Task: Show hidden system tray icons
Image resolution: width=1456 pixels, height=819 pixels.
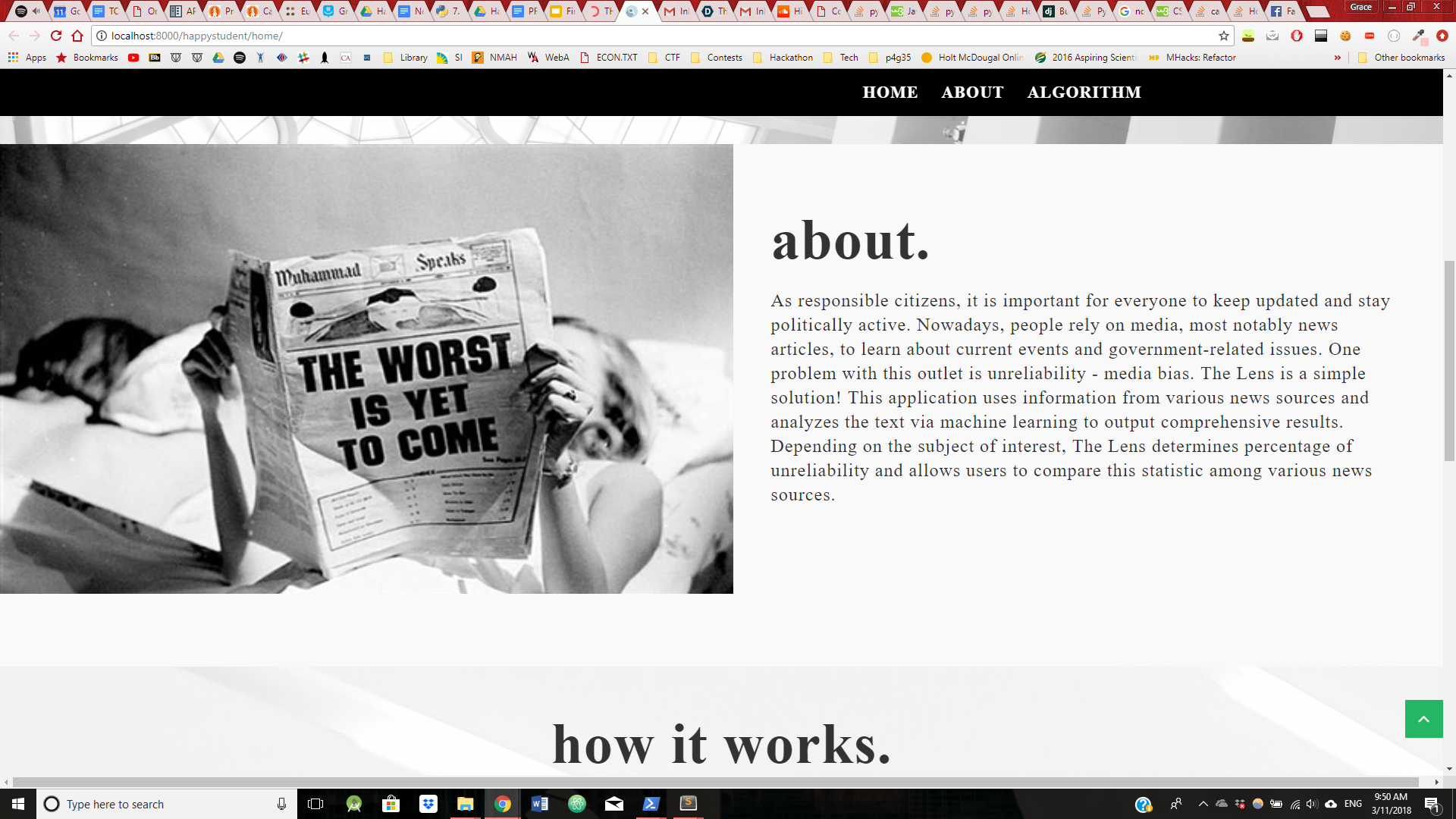Action: [x=1203, y=804]
